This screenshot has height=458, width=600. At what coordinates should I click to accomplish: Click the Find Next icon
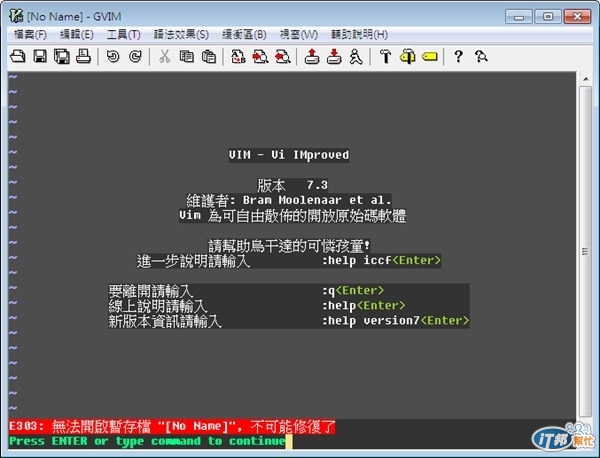point(260,57)
